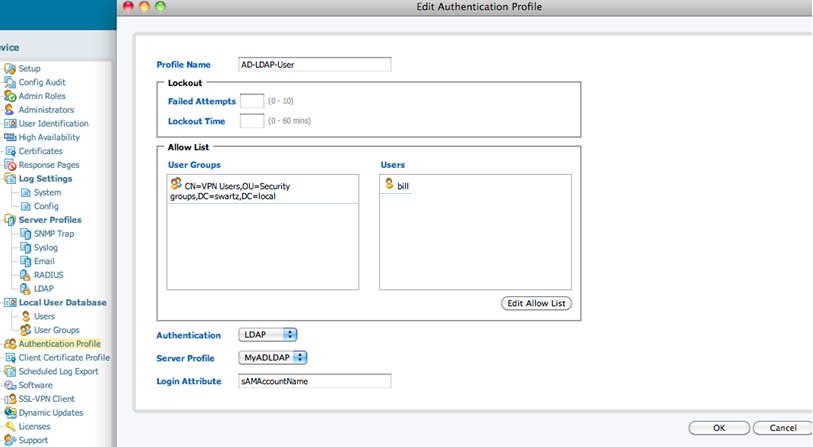Click the Scheduled Log Export icon

click(x=10, y=371)
